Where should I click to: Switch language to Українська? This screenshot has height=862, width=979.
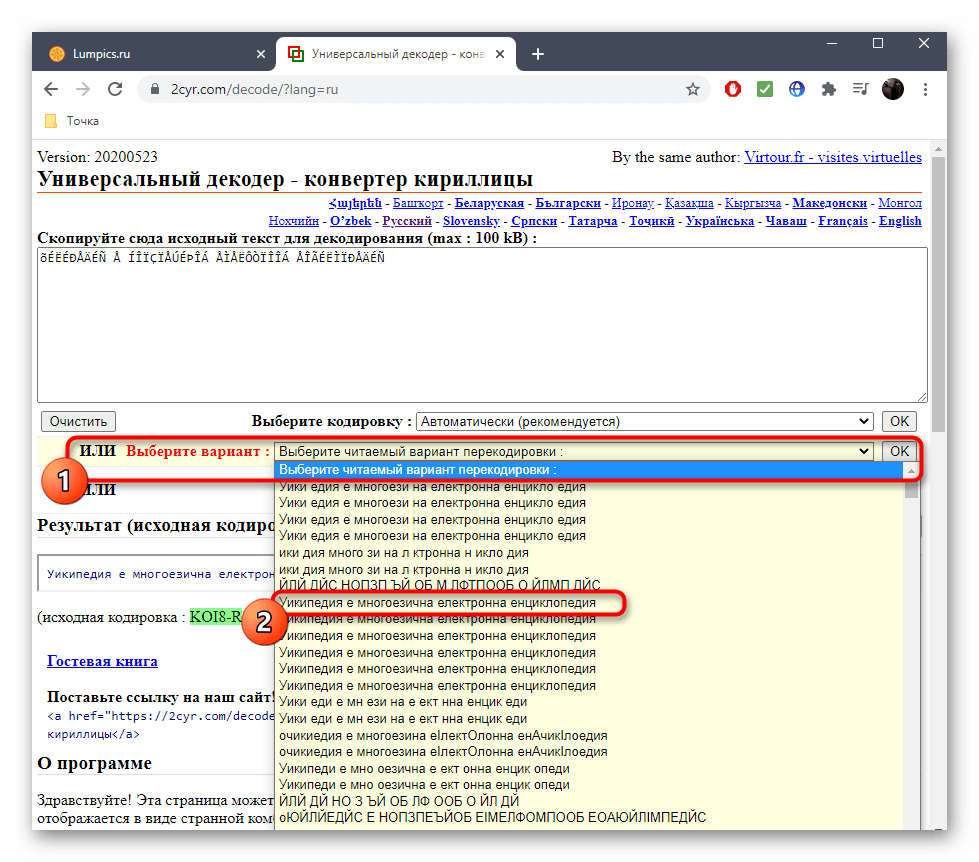[x=719, y=221]
